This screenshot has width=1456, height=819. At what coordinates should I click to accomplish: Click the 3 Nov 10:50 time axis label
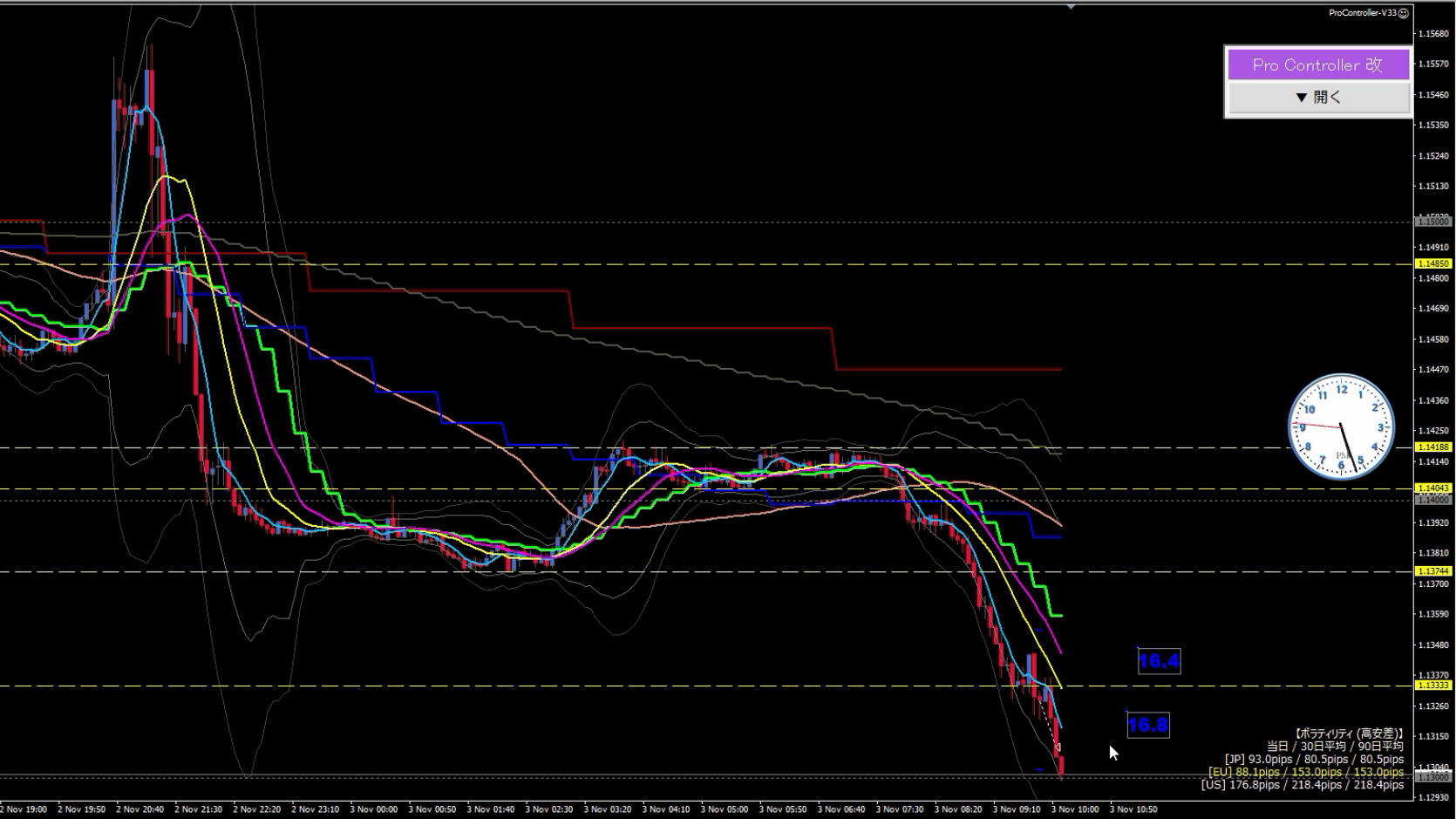(1133, 809)
